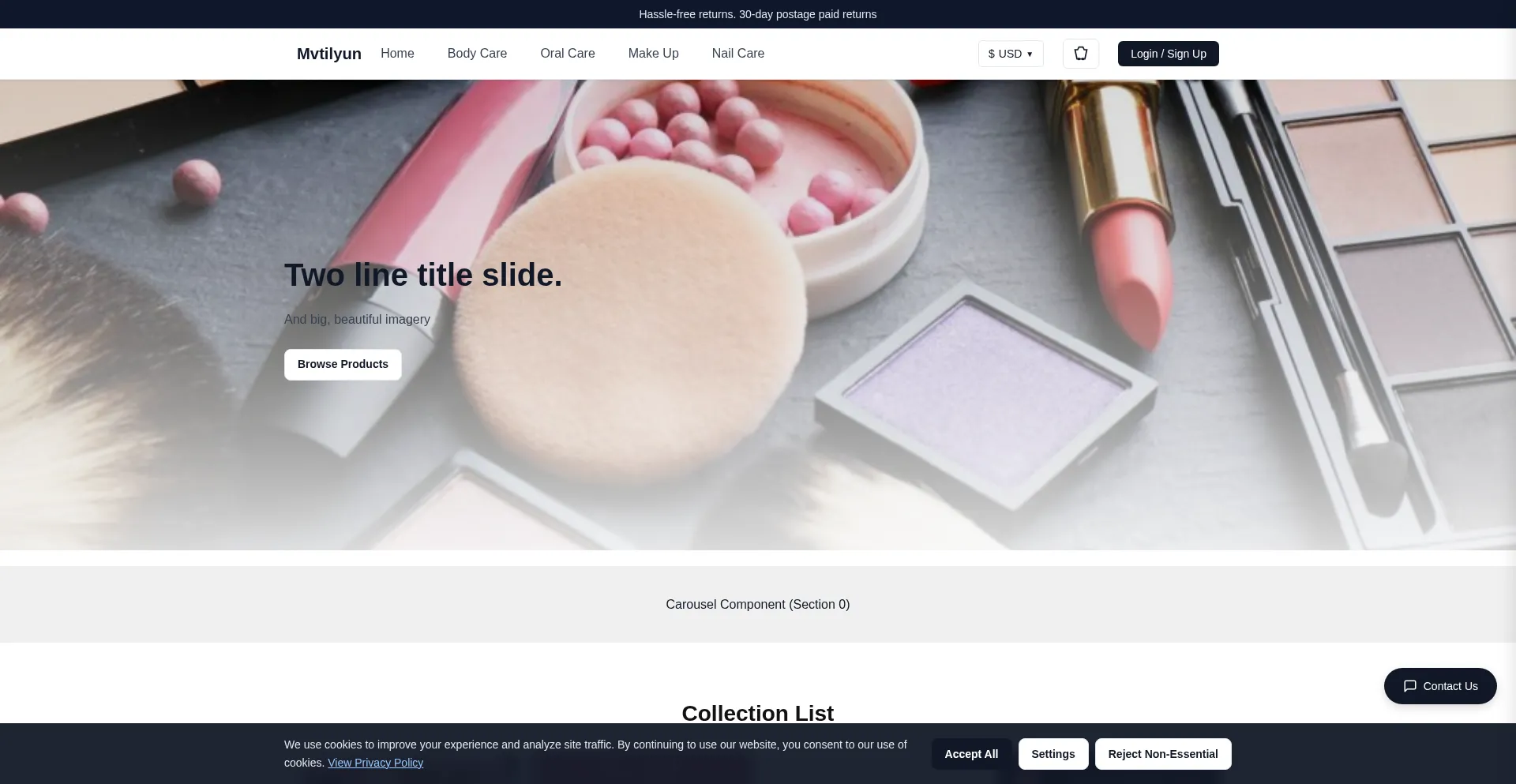
Task: Open cookie Settings options
Action: pos(1053,753)
